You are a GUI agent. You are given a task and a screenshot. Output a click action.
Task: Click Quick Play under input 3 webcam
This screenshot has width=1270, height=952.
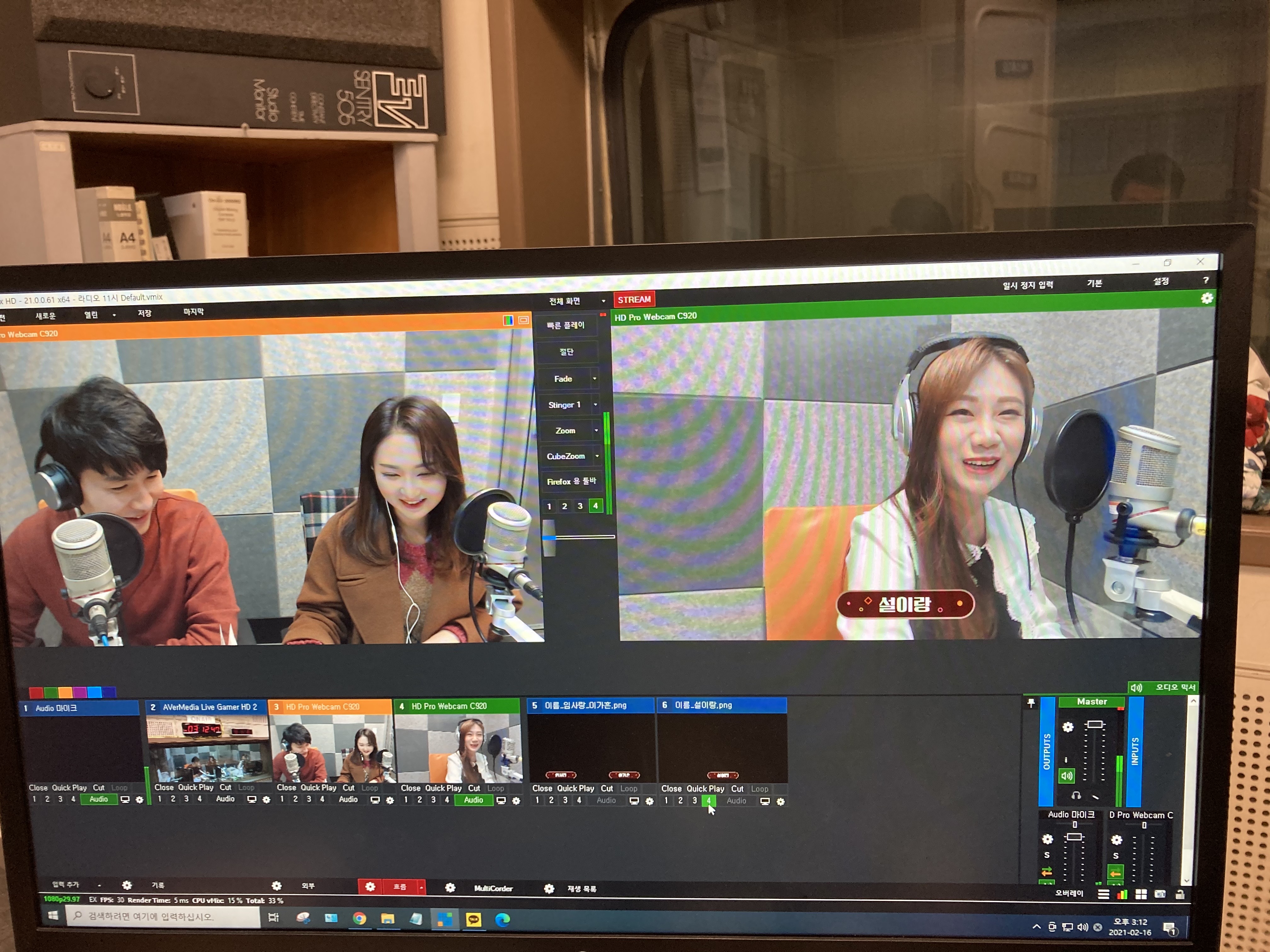[318, 788]
